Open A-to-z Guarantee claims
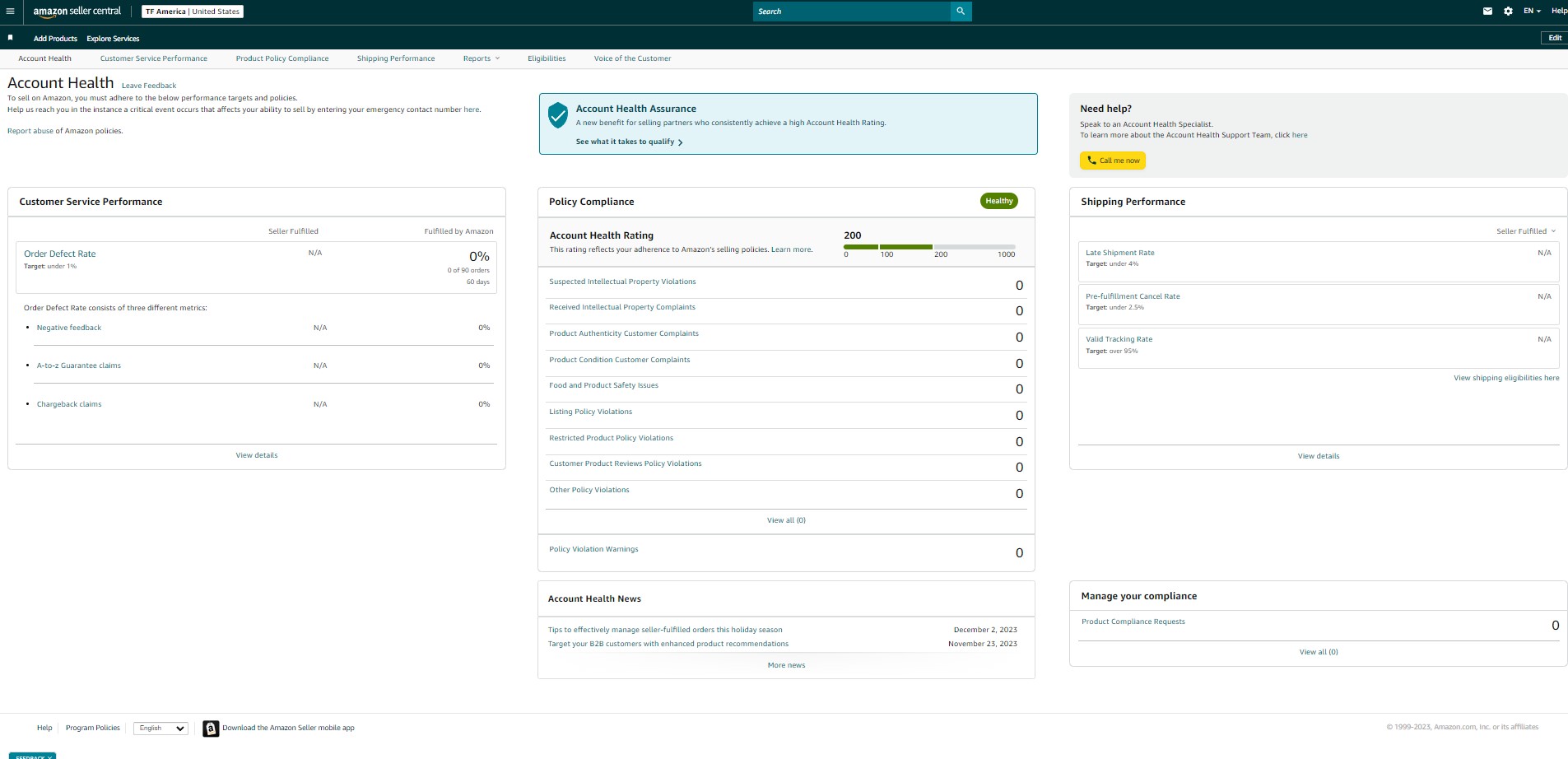This screenshot has width=1568, height=759. pyautogui.click(x=79, y=366)
